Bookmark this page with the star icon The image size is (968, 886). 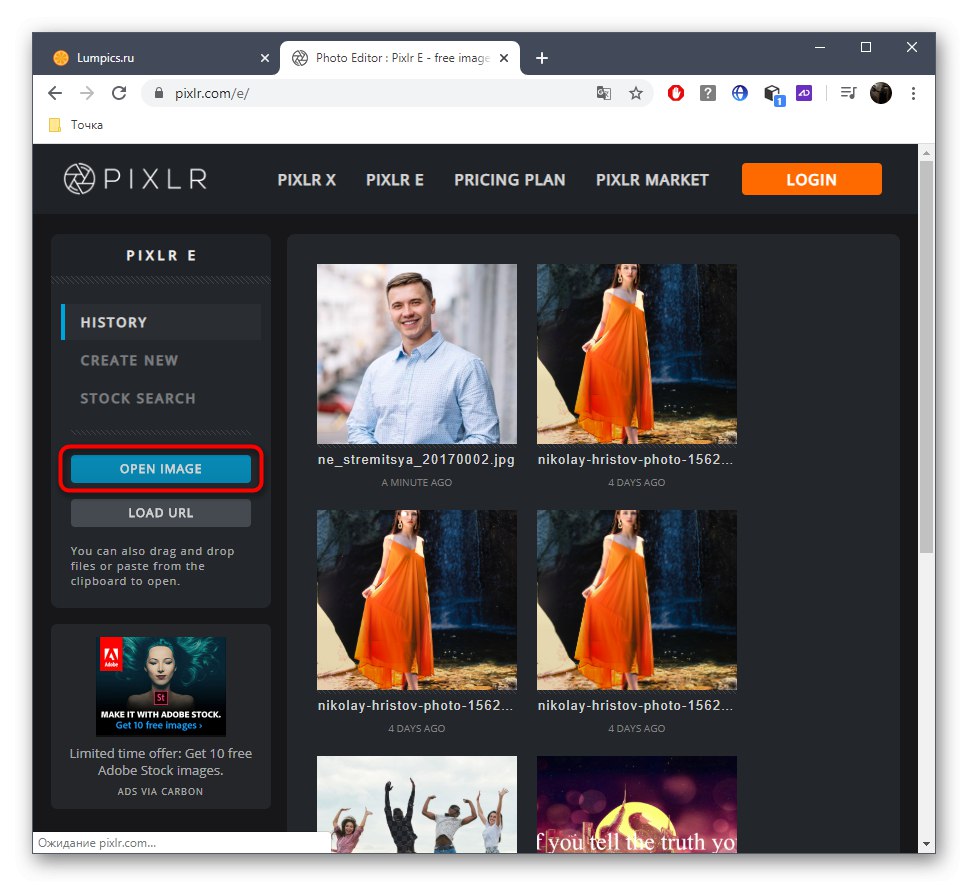636,93
